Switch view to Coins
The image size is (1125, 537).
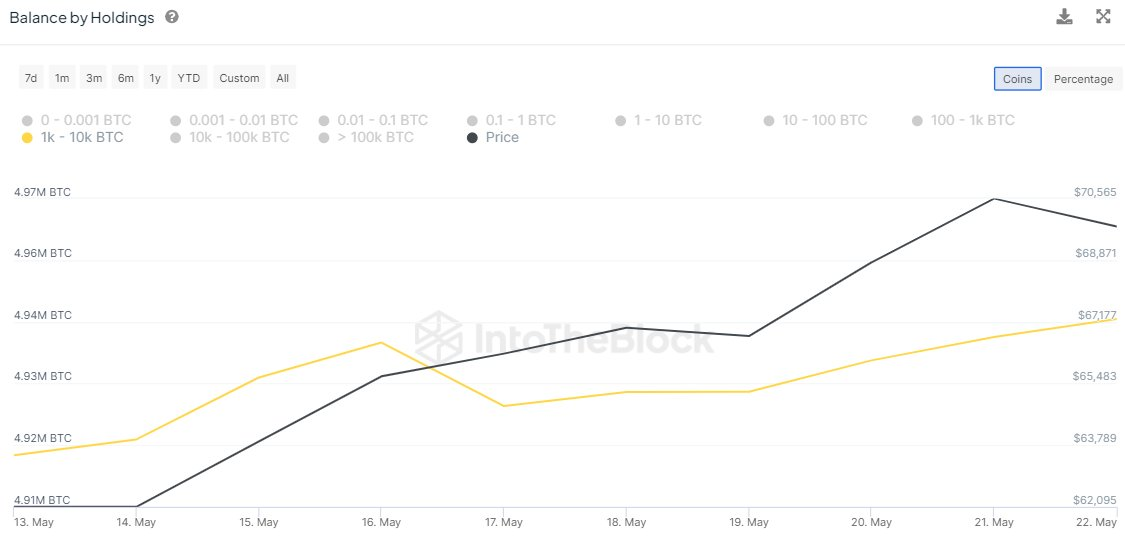pyautogui.click(x=1017, y=79)
